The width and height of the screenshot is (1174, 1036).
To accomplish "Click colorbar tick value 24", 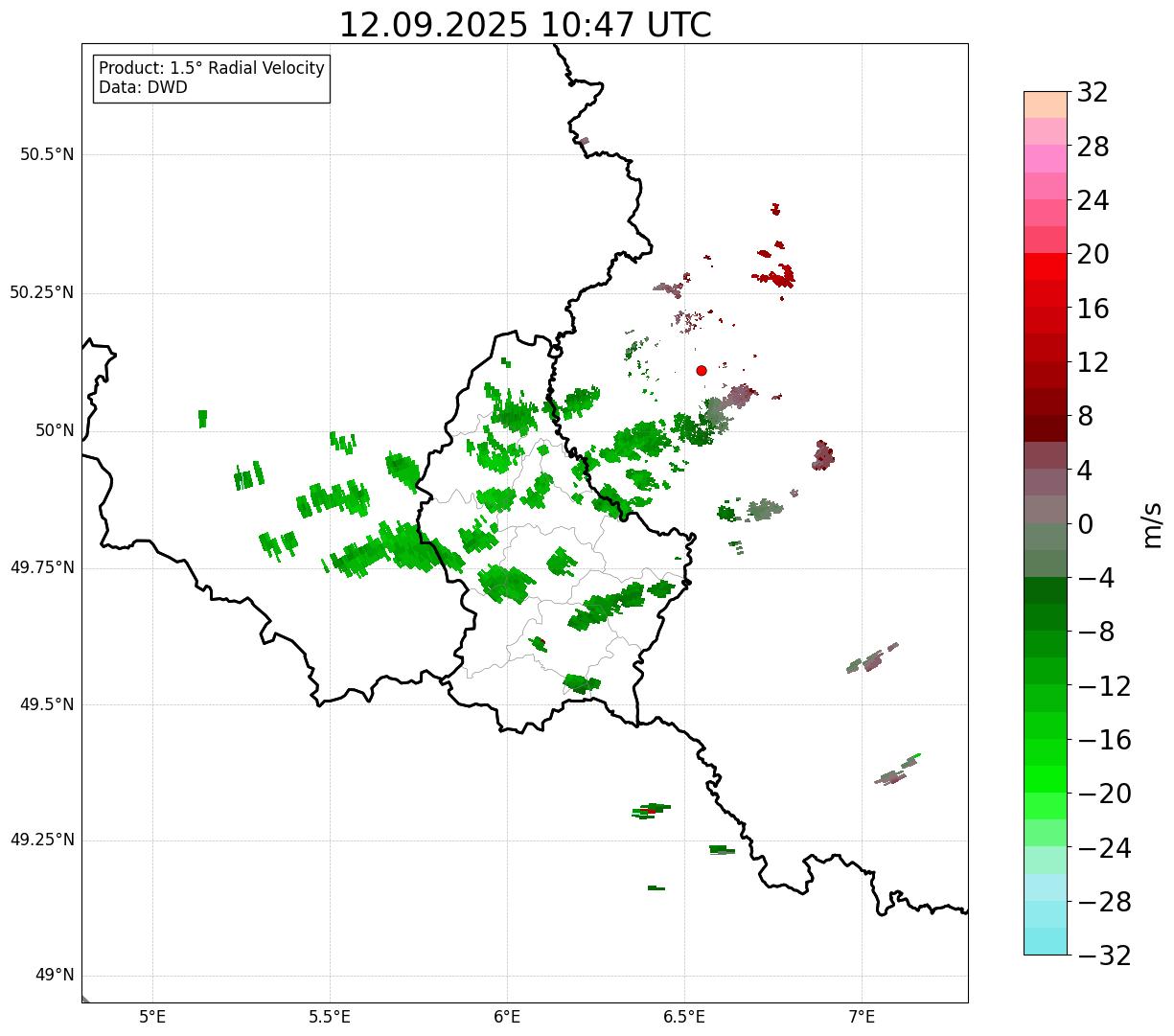I will (x=1093, y=201).
